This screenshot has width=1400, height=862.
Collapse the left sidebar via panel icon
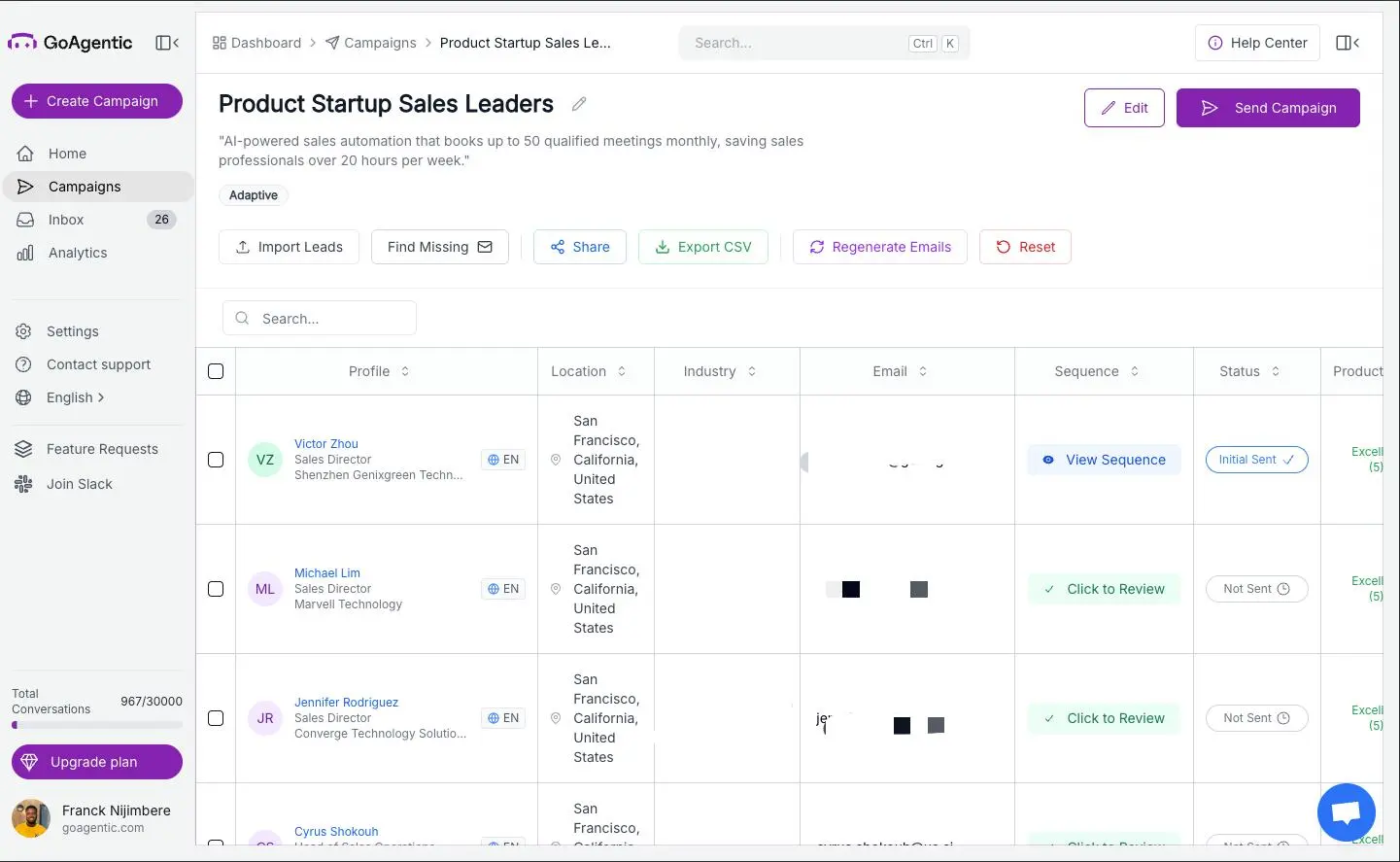(x=167, y=43)
